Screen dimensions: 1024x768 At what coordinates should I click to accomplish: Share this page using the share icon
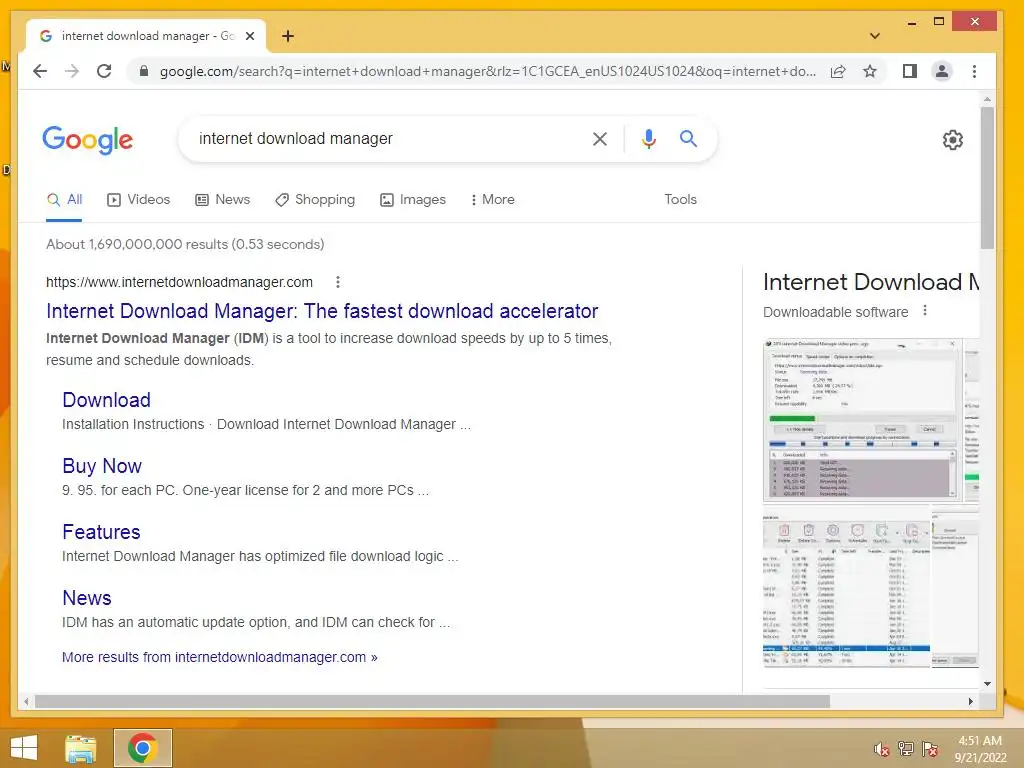(x=838, y=71)
